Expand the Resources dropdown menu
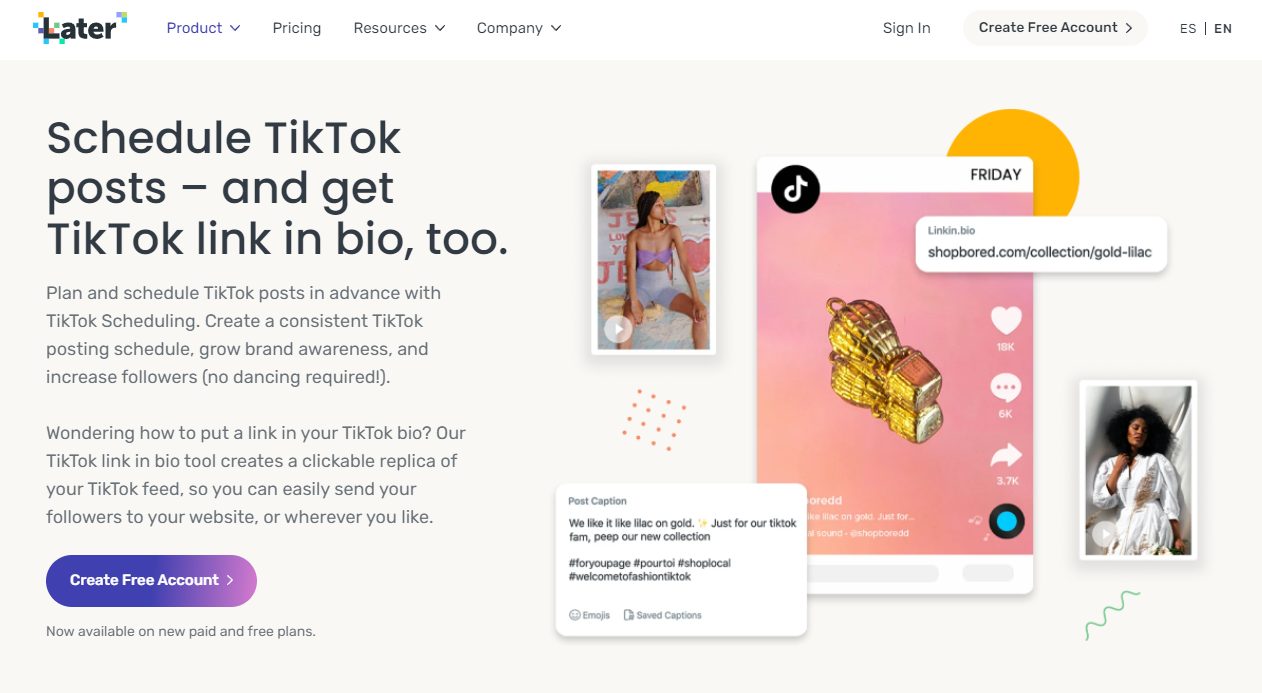The width and height of the screenshot is (1262, 693). tap(399, 28)
